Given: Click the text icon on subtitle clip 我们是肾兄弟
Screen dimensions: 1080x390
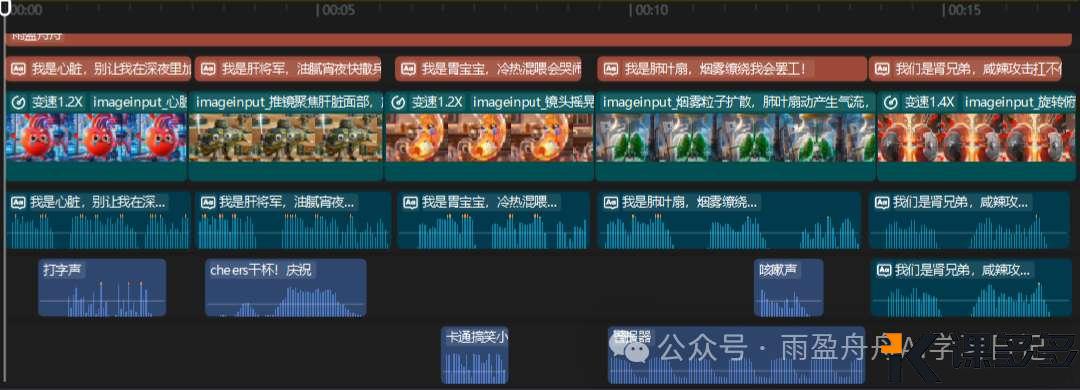Looking at the screenshot, I should tap(882, 69).
